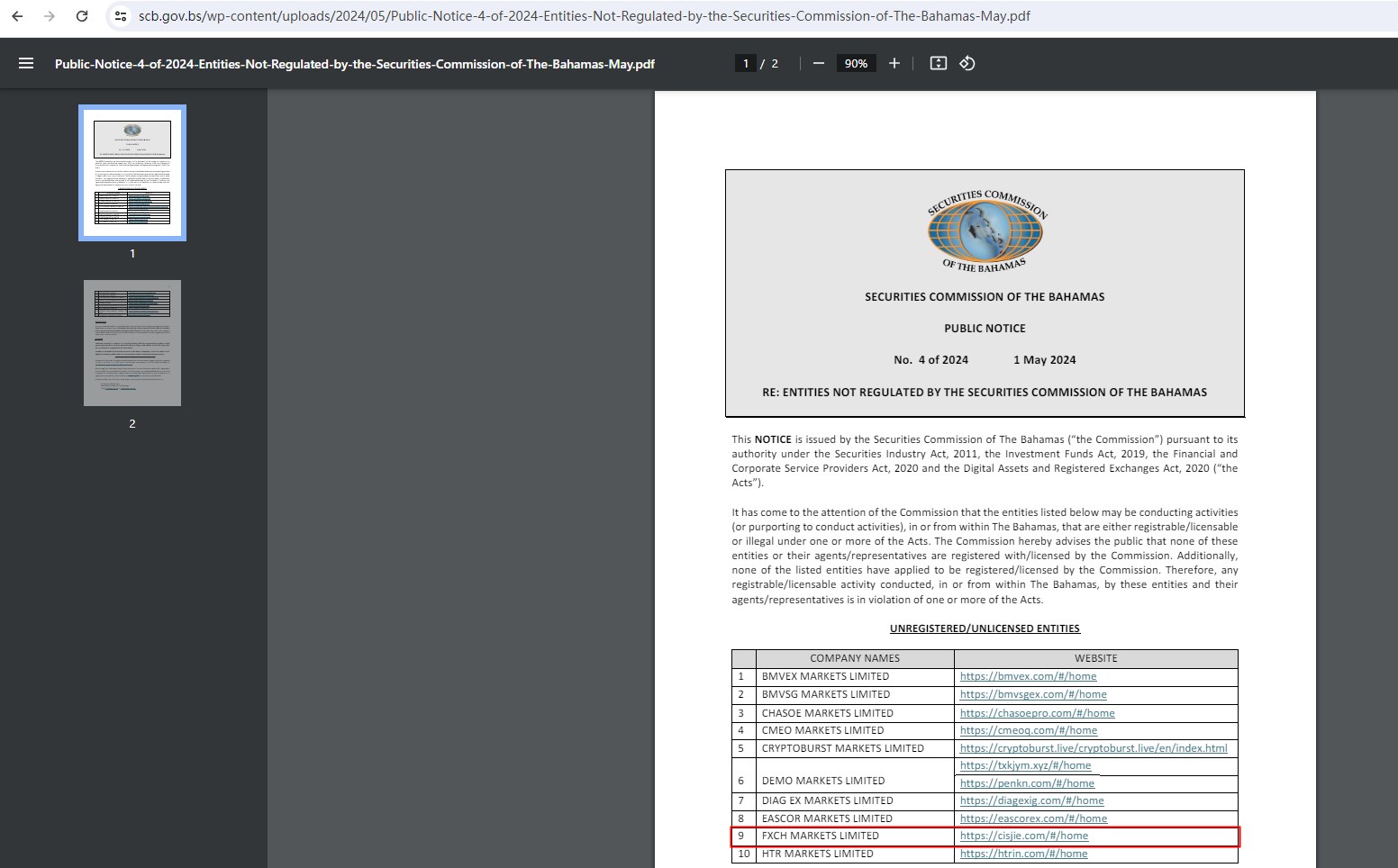Viewport: 1398px width, 868px height.
Task: Click the 90% zoom level field
Action: point(856,64)
